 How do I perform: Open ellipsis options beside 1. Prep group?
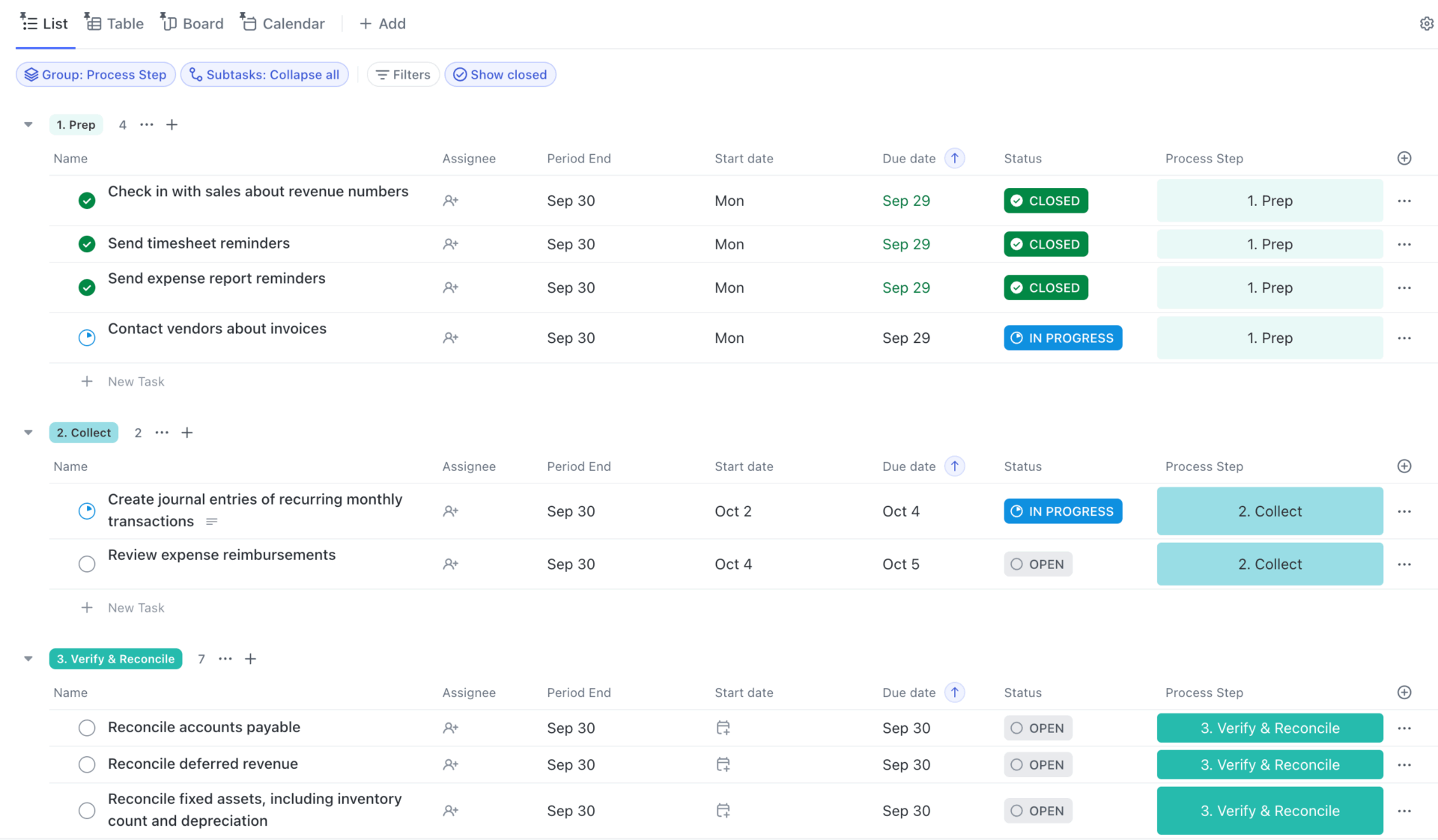point(147,124)
